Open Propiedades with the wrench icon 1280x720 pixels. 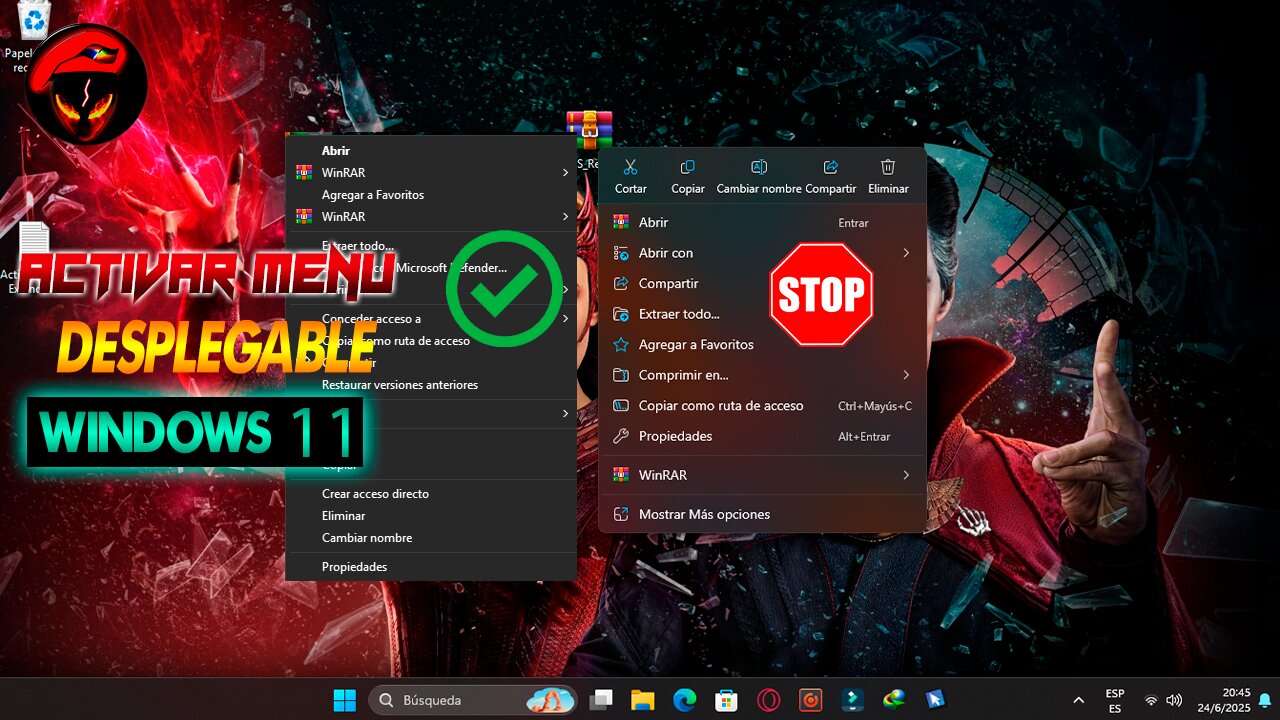[762, 436]
